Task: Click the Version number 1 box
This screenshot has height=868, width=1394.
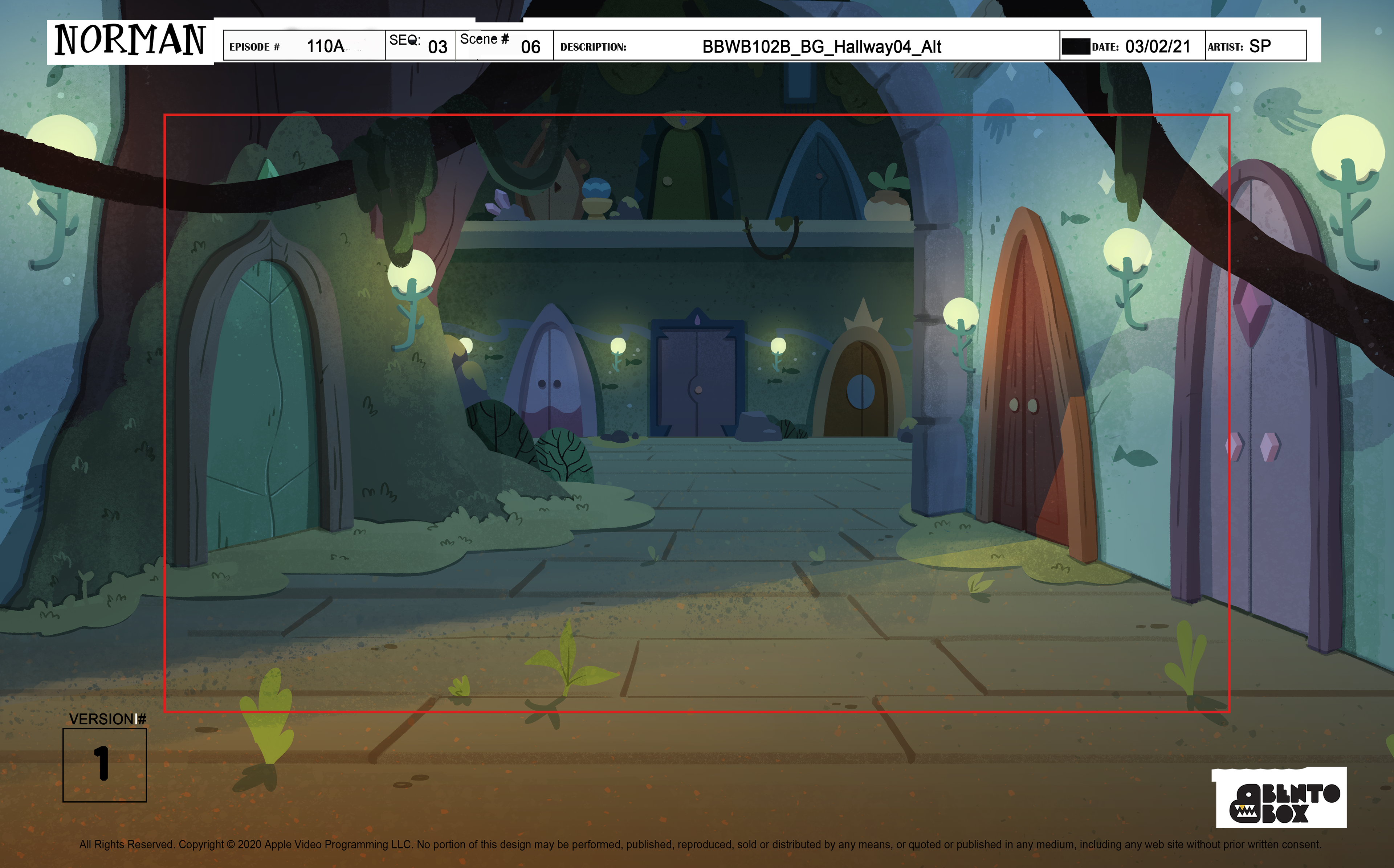Action: (105, 765)
